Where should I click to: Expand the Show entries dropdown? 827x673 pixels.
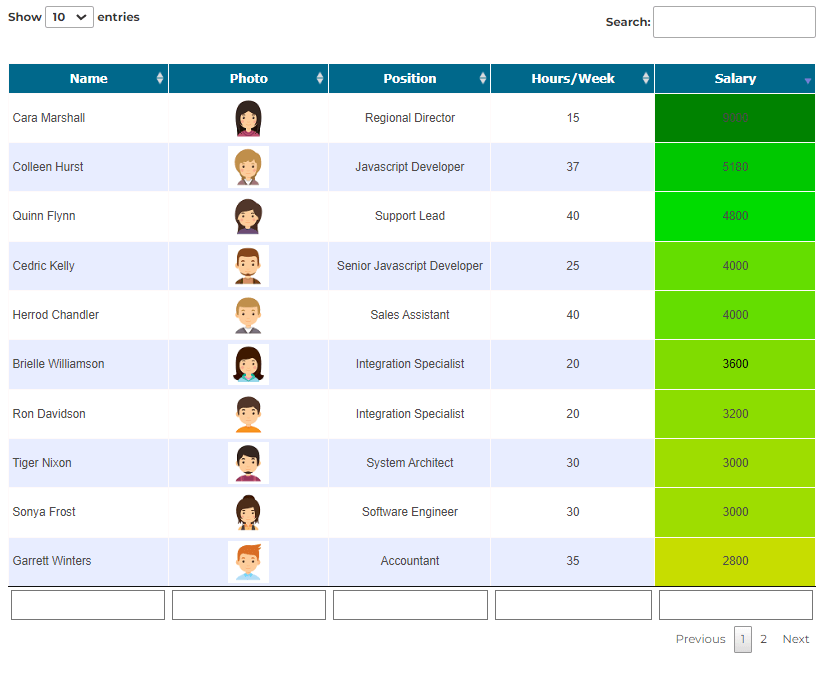pyautogui.click(x=69, y=17)
